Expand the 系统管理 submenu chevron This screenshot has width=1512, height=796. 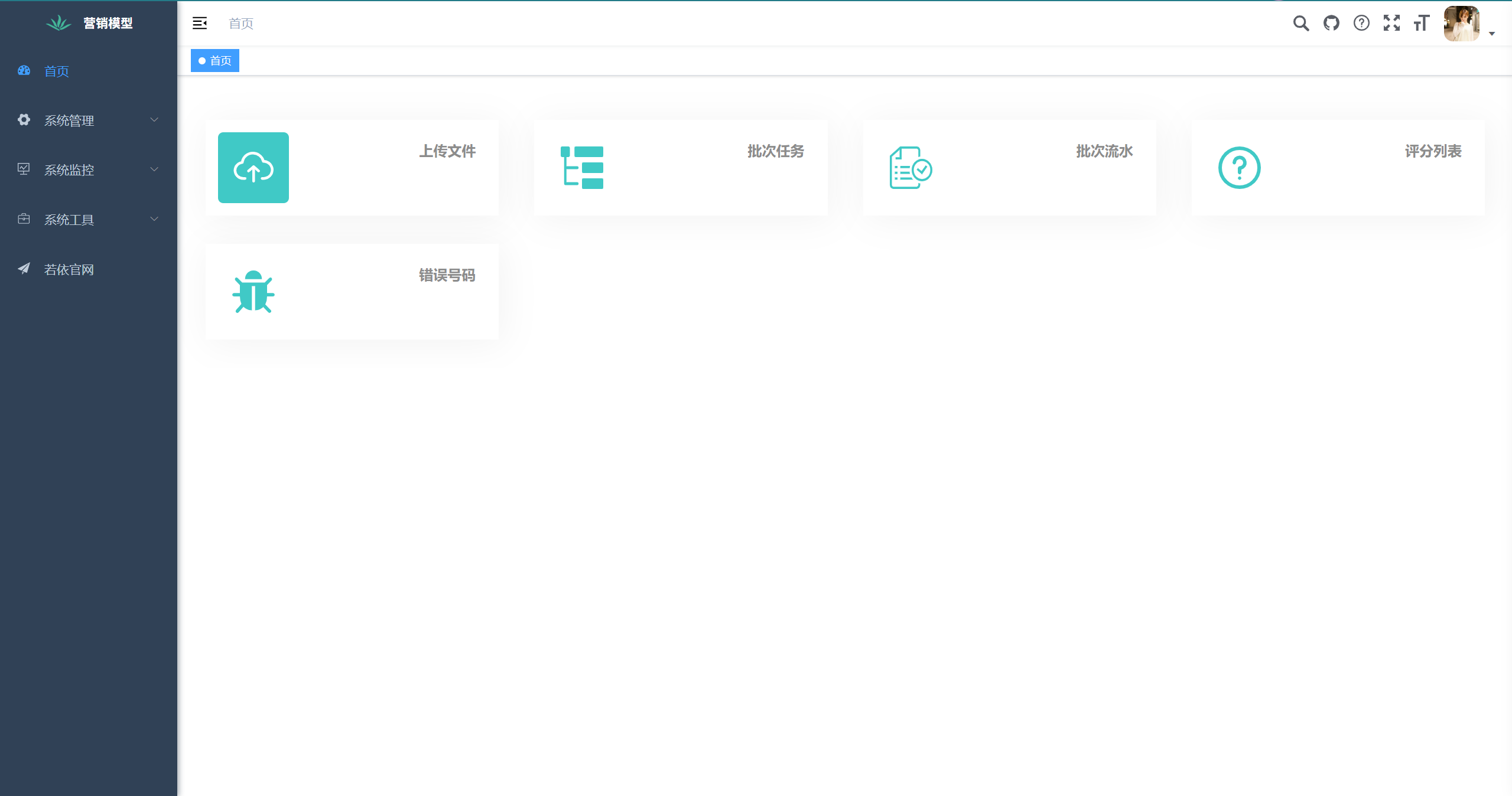point(154,120)
